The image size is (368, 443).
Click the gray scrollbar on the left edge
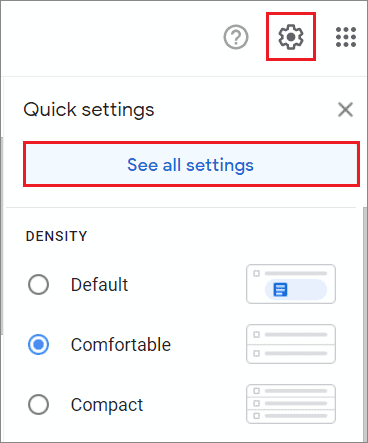(x=2, y=235)
